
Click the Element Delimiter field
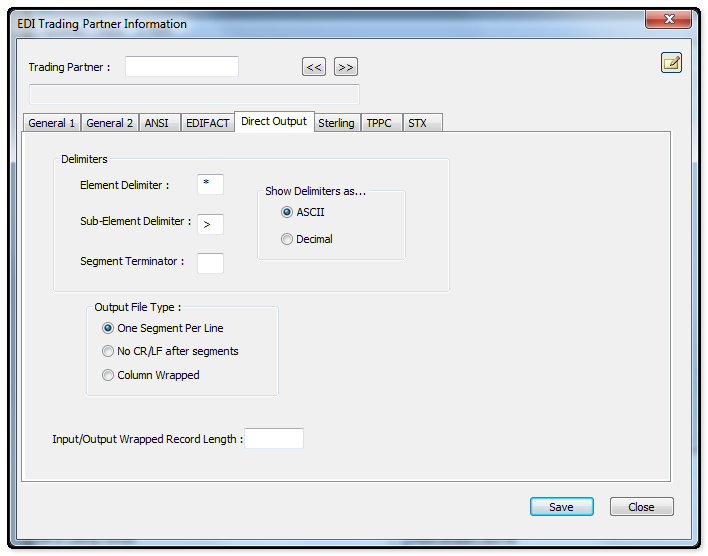point(210,184)
